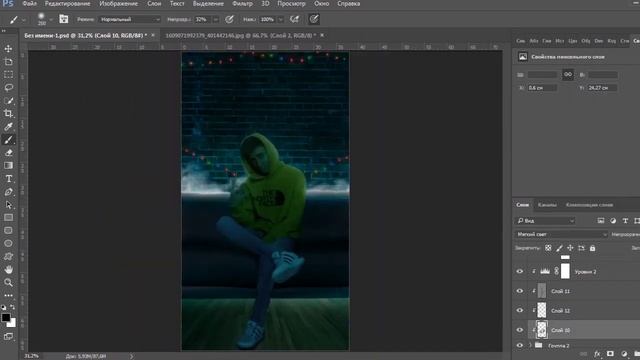Screen dimensions: 640x360
Task: Open the Файл menu
Action: [x=29, y=4]
